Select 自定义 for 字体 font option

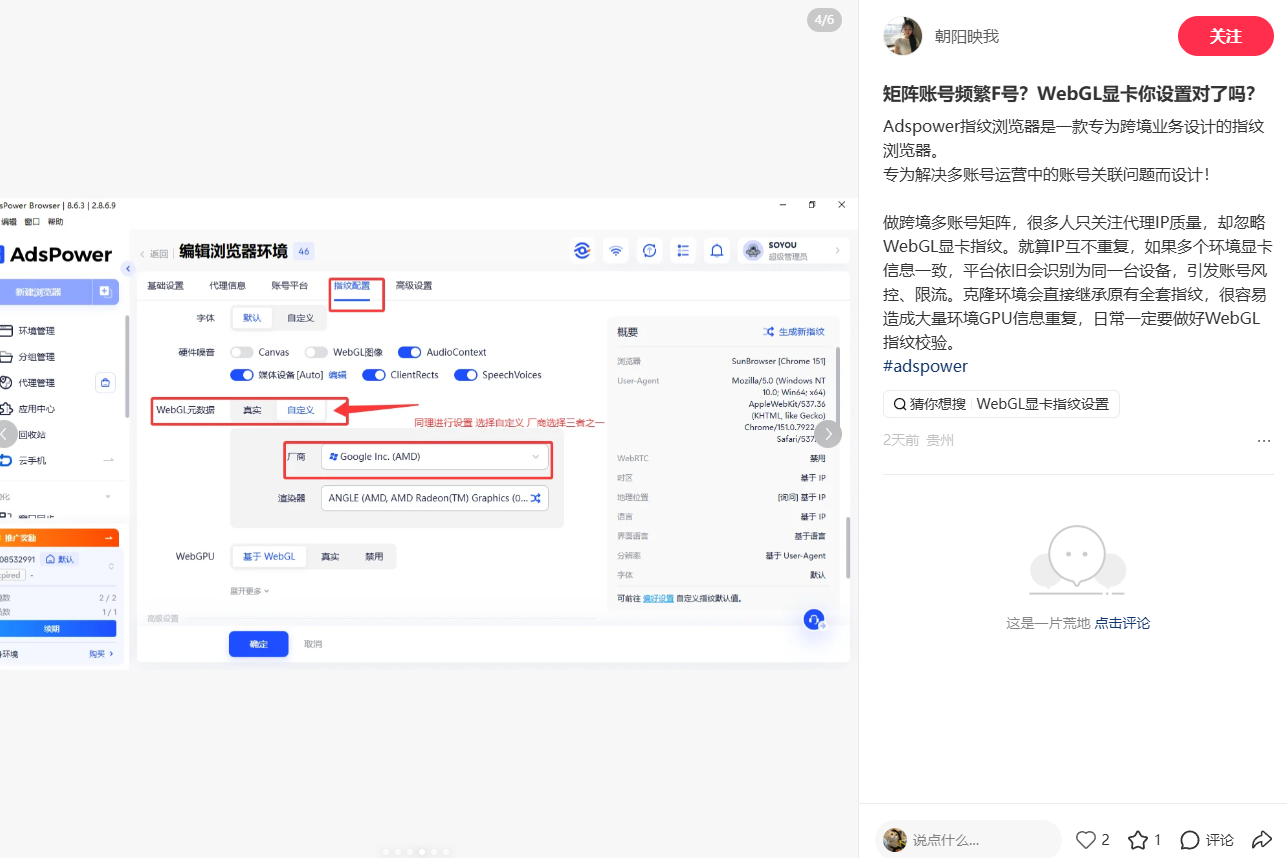pos(301,318)
